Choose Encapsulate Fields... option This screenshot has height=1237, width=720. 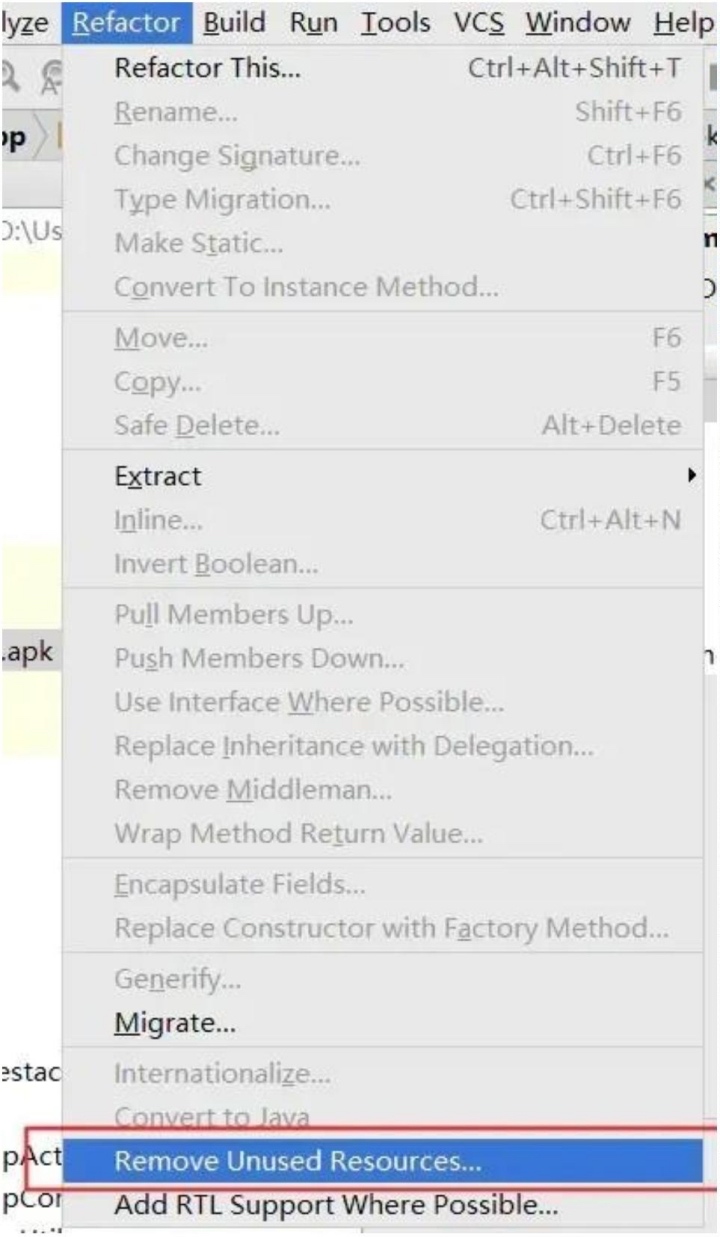point(240,885)
